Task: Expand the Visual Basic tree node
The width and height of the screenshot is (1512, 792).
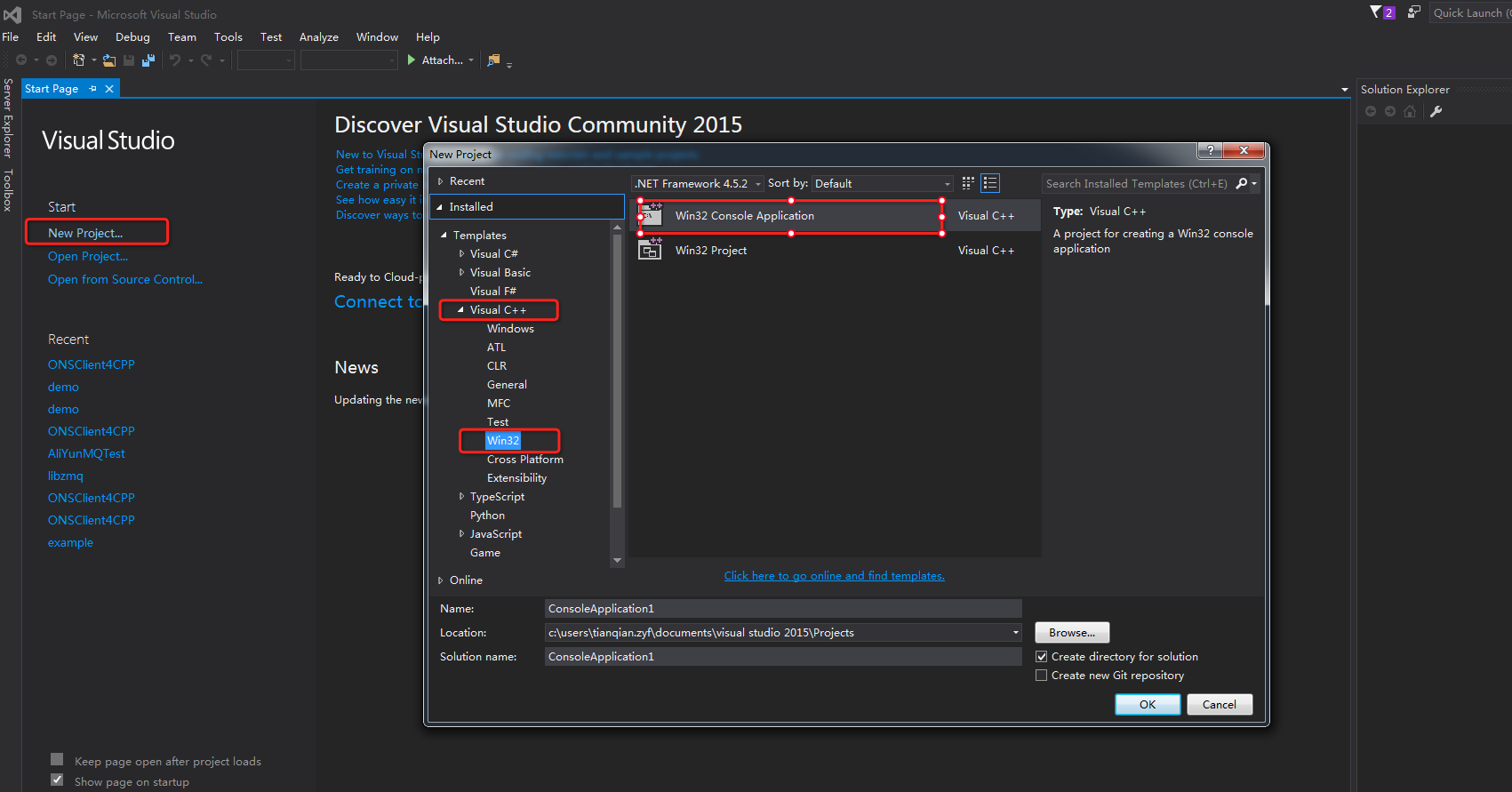Action: pyautogui.click(x=461, y=273)
